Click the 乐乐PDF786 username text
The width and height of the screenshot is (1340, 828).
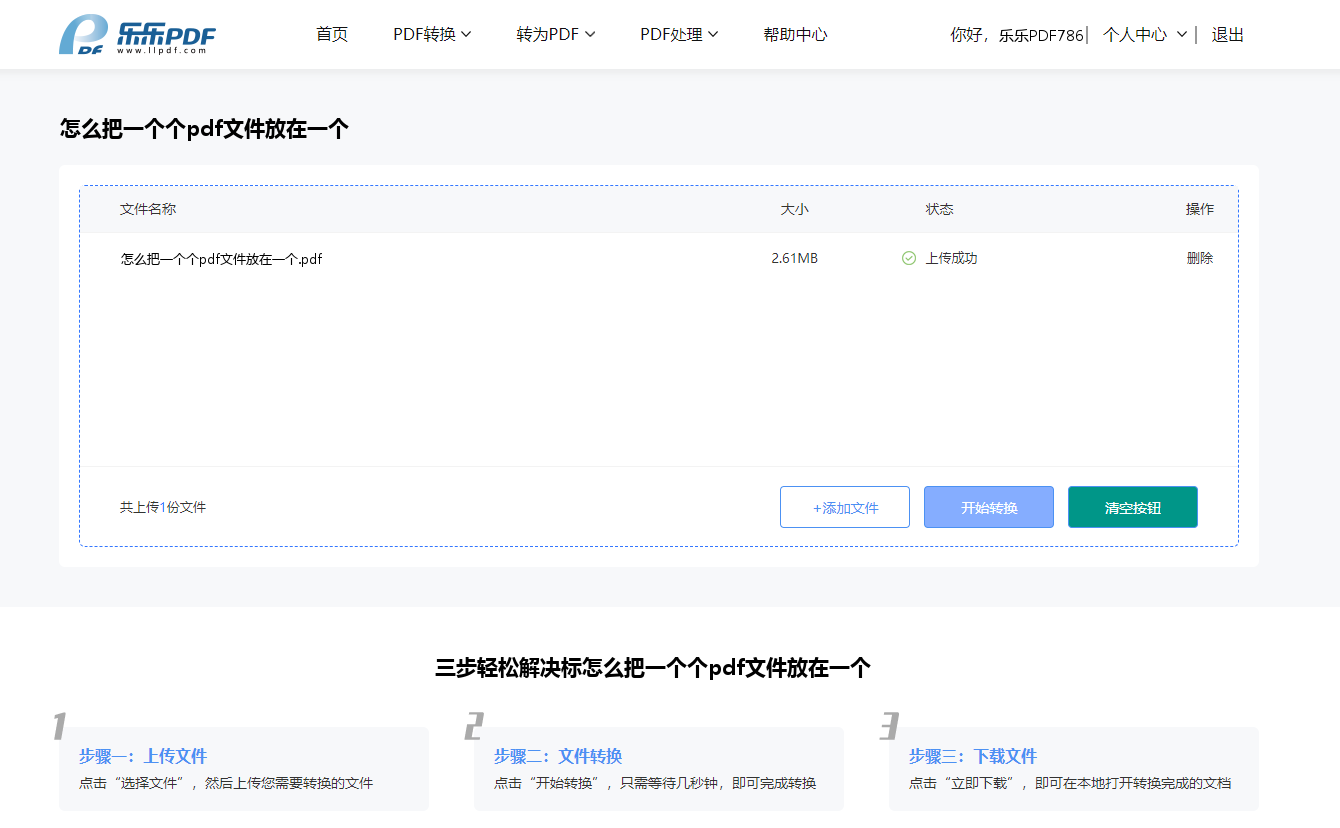tap(1041, 35)
